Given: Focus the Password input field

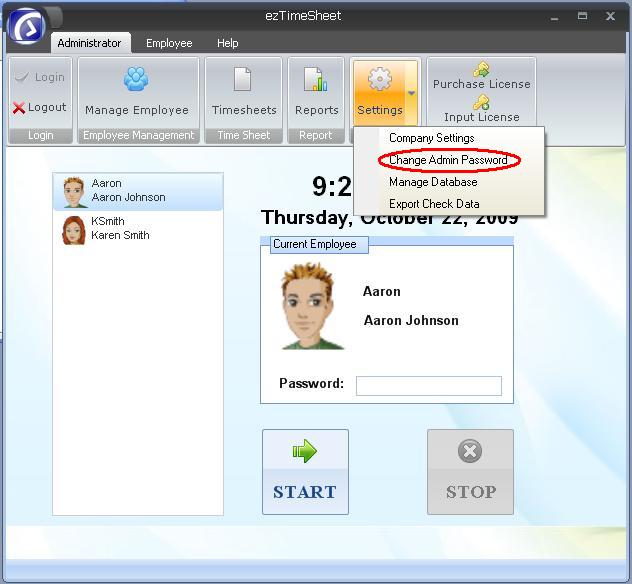Looking at the screenshot, I should click(x=429, y=386).
